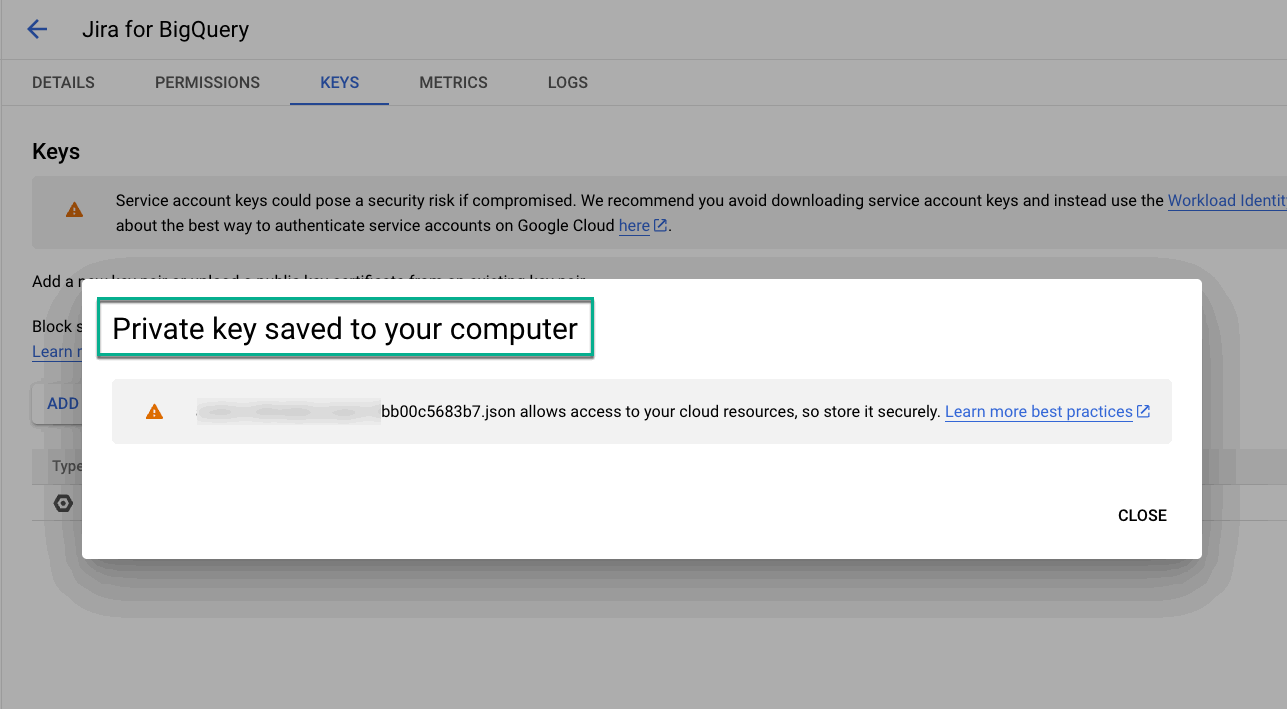
Task: Click the blue back arrow
Action: [x=37, y=29]
